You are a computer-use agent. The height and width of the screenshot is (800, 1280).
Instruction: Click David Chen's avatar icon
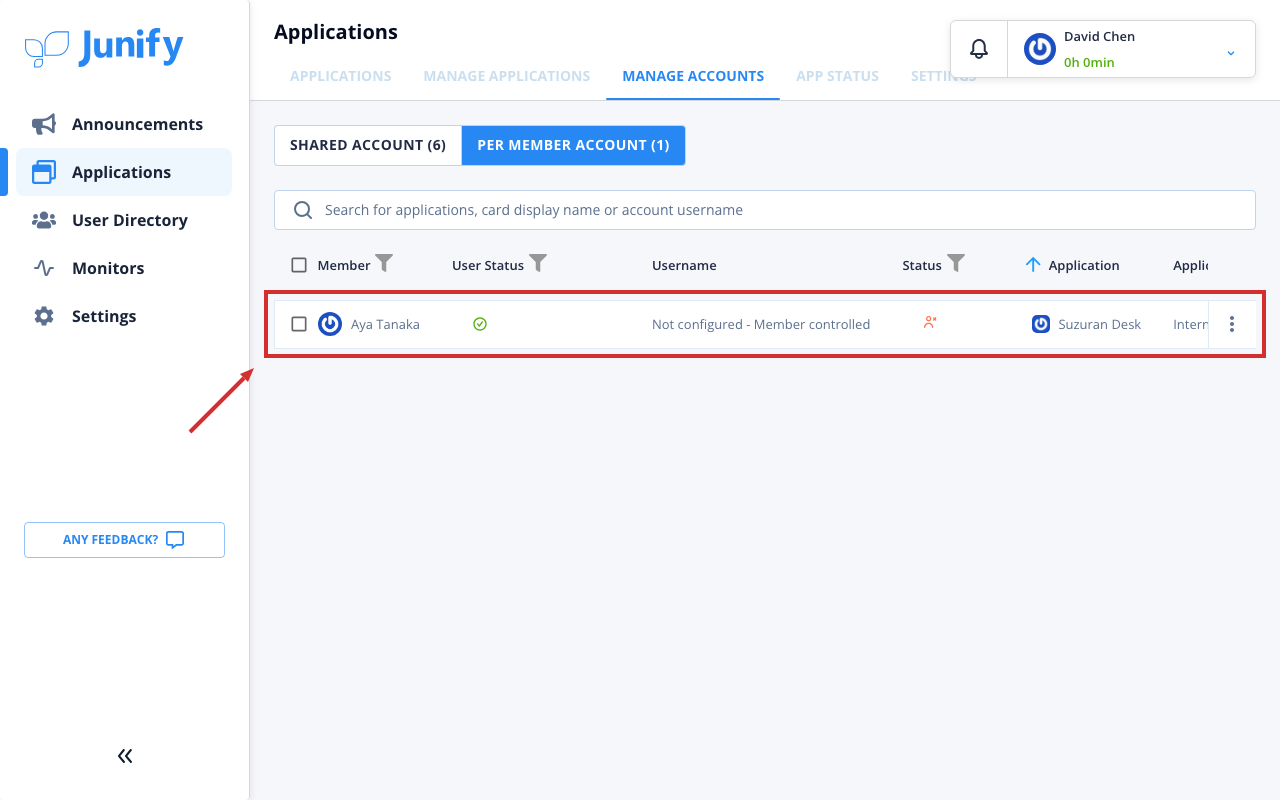1040,49
